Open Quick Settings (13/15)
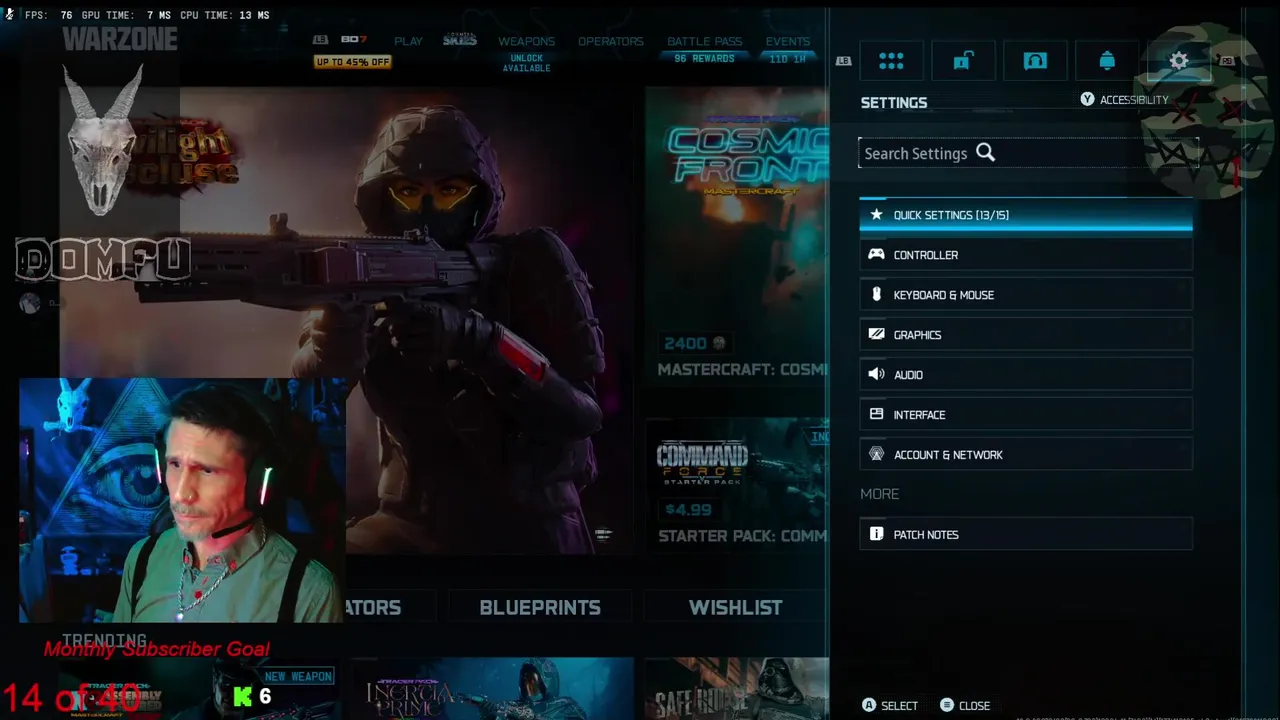Viewport: 1280px width, 720px height. (1026, 215)
